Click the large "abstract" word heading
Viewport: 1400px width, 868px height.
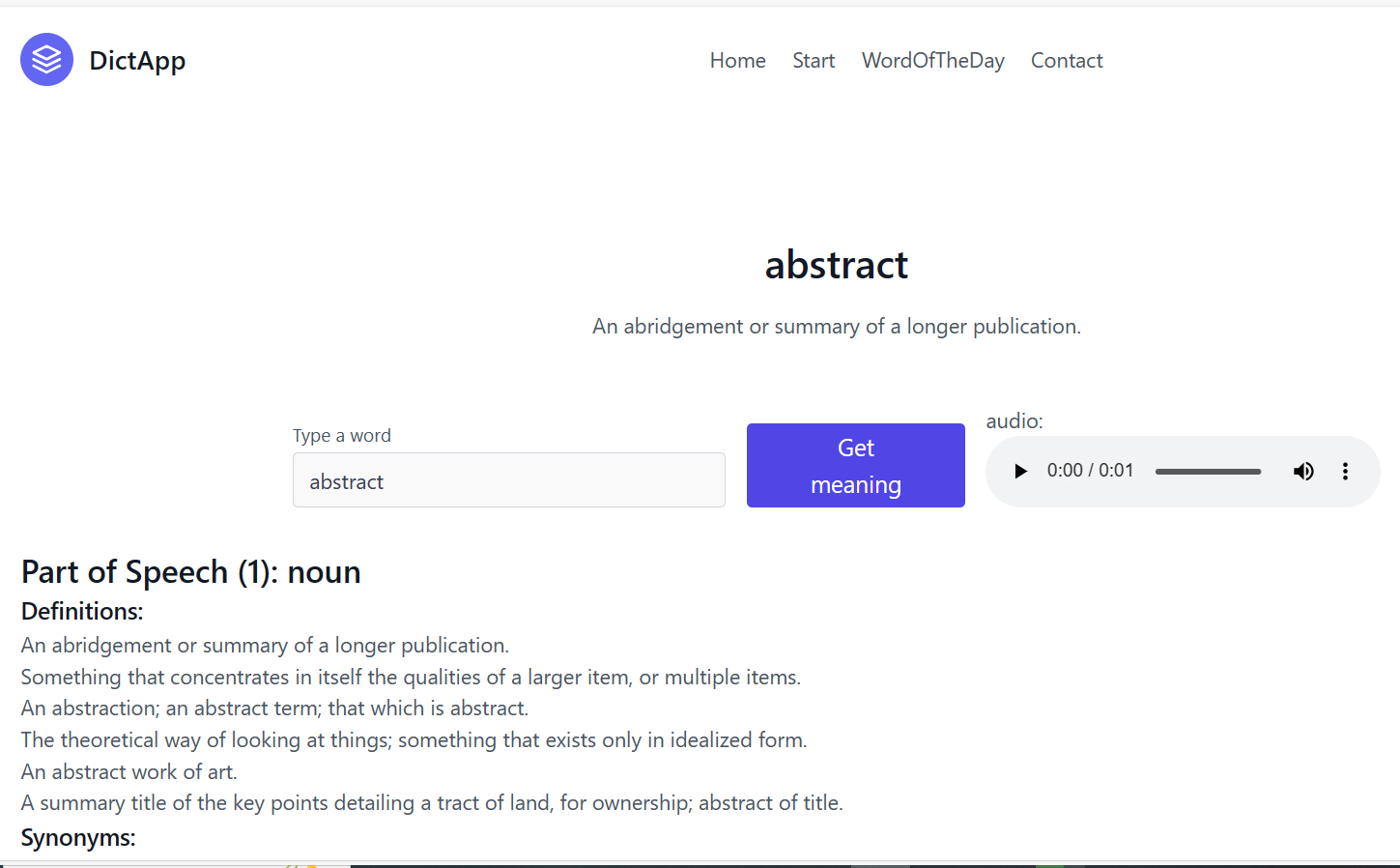tap(836, 265)
